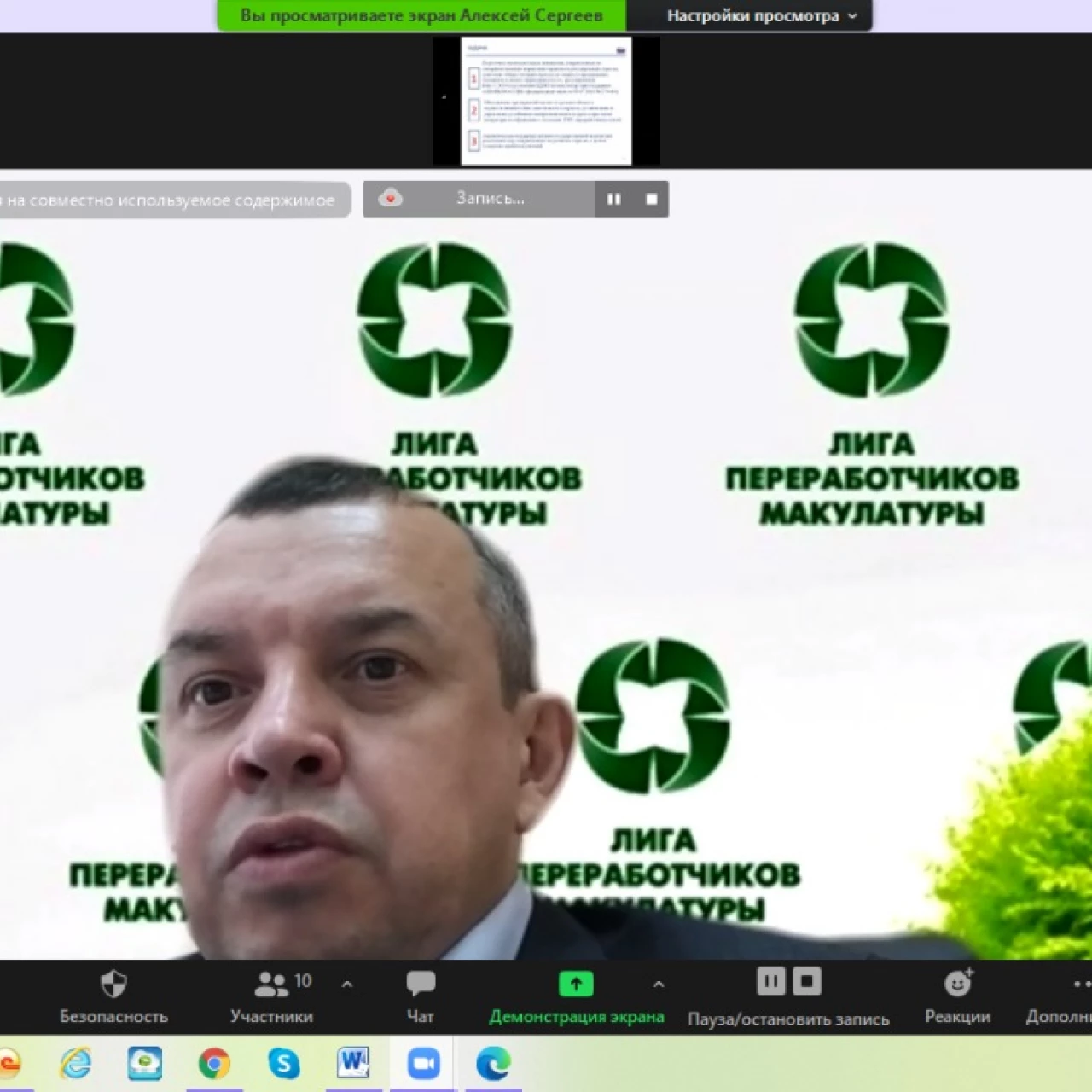Viewport: 1092px width, 1092px height.
Task: Click the green Демонстрация экрана share icon
Action: 576,984
